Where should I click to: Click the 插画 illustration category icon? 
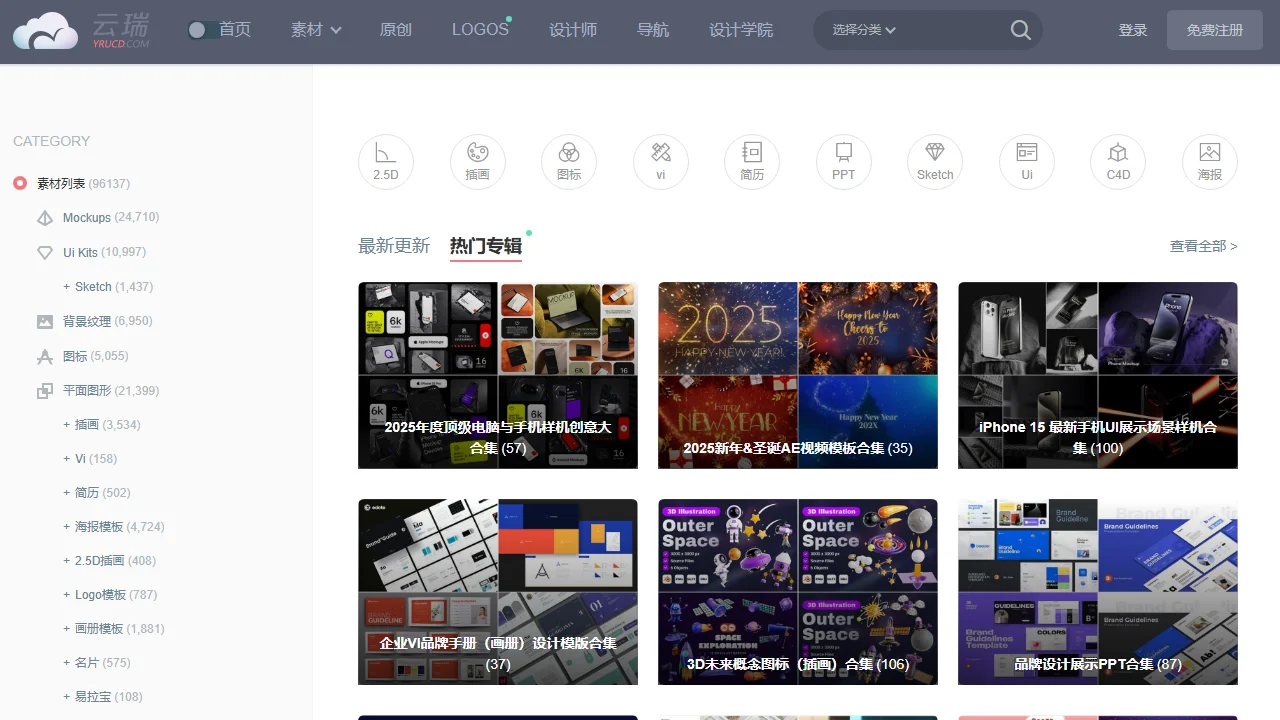tap(477, 161)
